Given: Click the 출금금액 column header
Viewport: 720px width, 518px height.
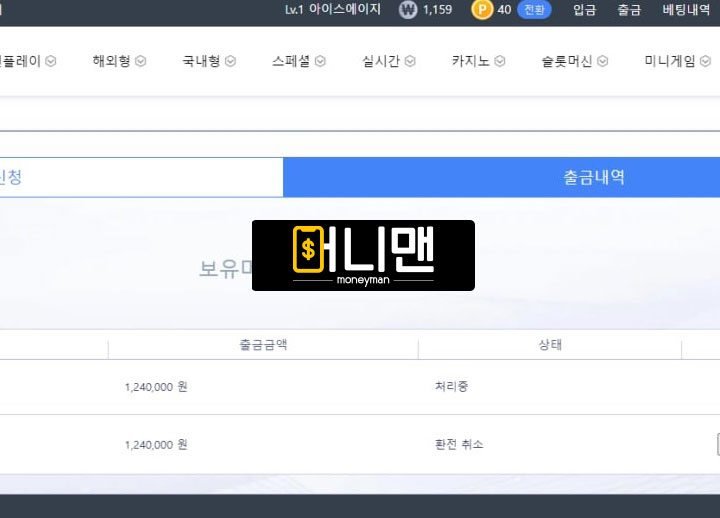Looking at the screenshot, I should 264,345.
